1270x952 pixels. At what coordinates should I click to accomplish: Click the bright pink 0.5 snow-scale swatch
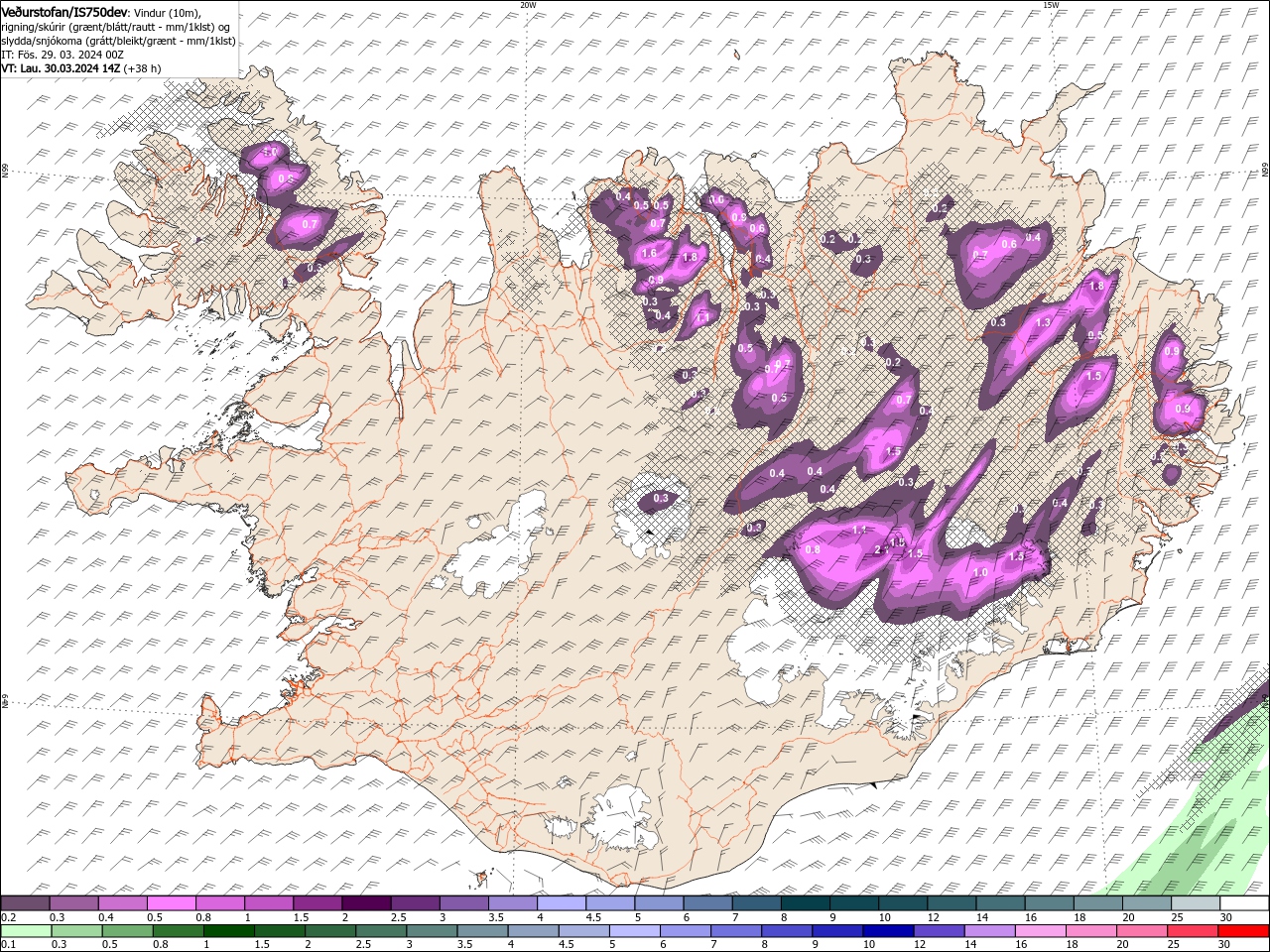click(171, 902)
